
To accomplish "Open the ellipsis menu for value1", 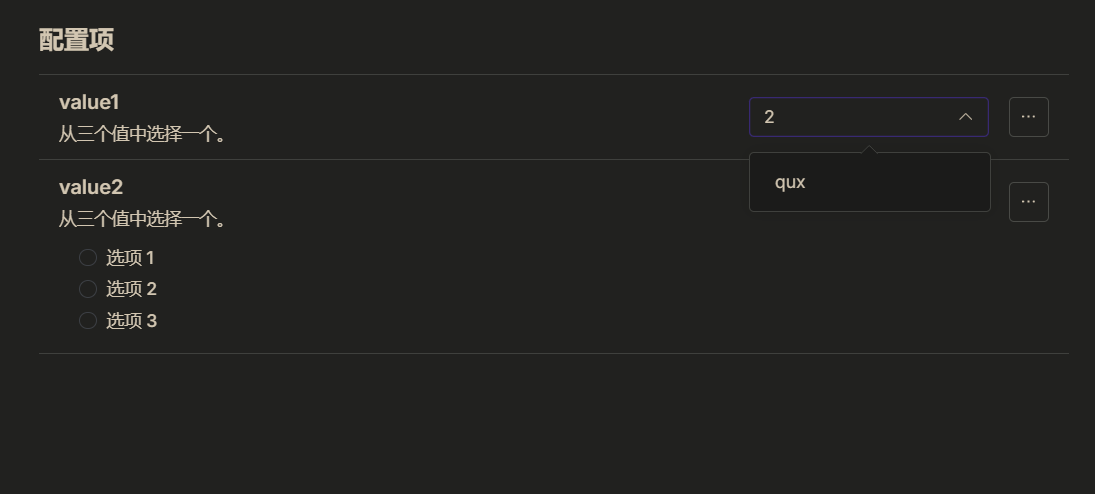I will [x=1028, y=117].
